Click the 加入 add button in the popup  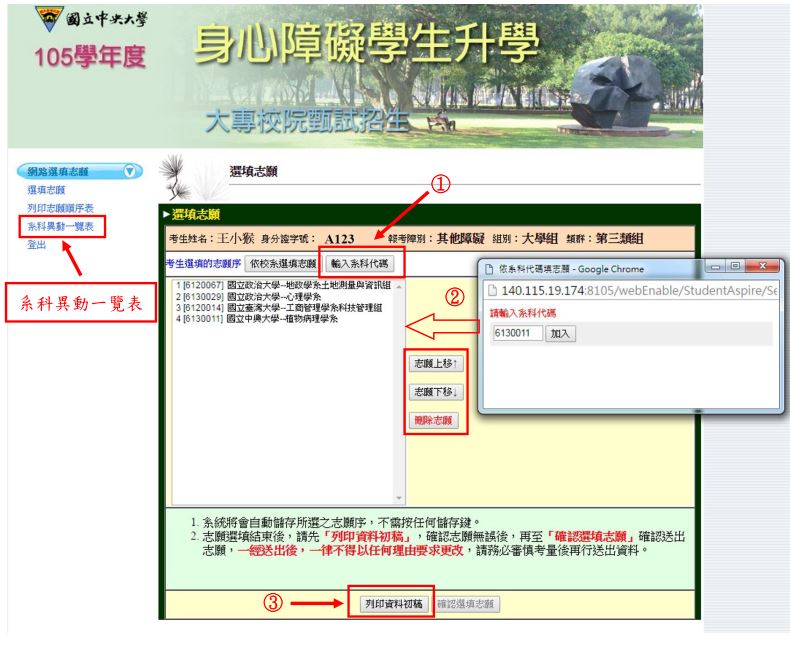(560, 334)
